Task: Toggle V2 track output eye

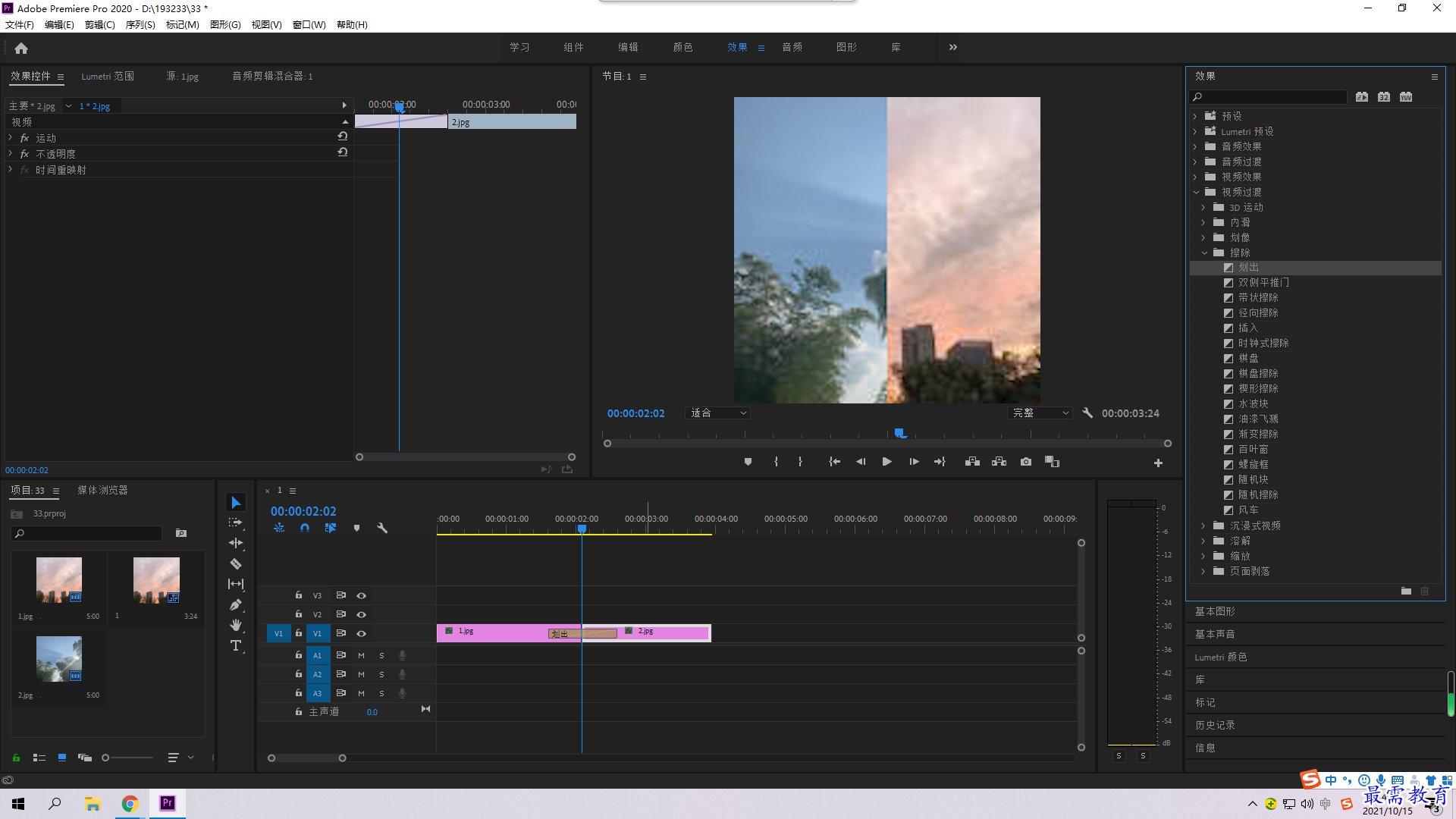Action: [x=362, y=614]
